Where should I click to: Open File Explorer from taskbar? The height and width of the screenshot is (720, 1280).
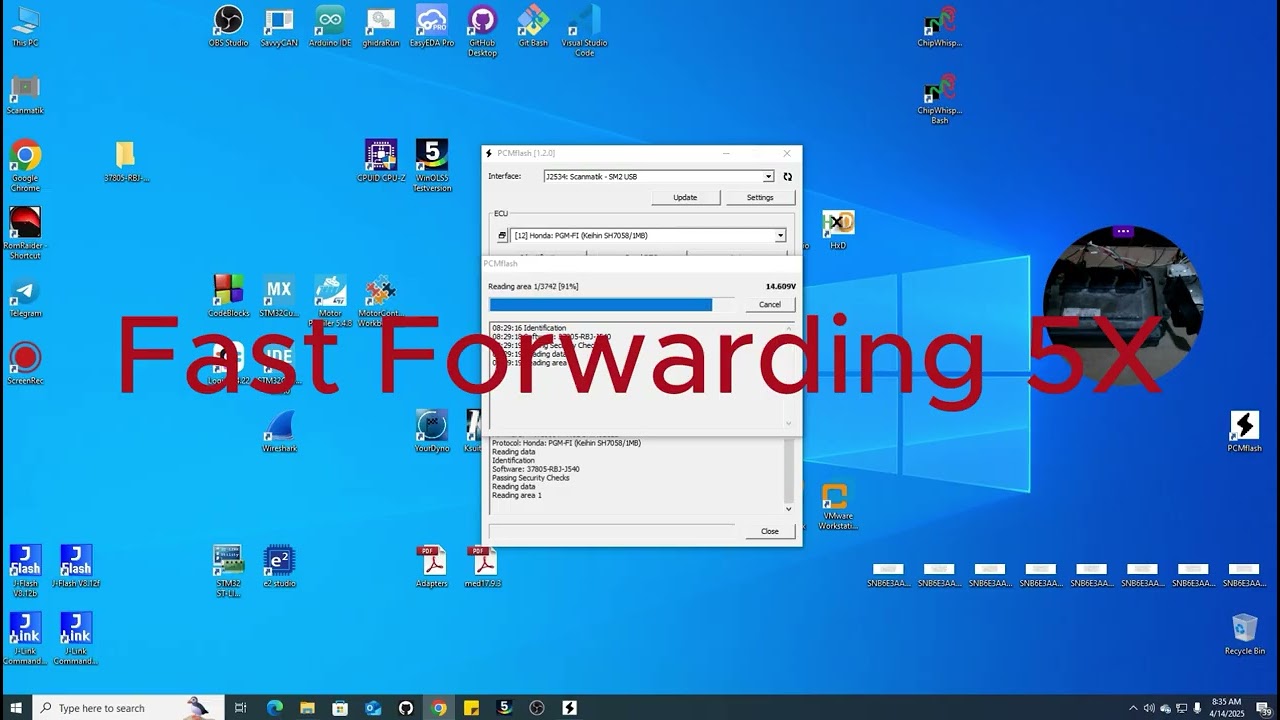coord(308,708)
